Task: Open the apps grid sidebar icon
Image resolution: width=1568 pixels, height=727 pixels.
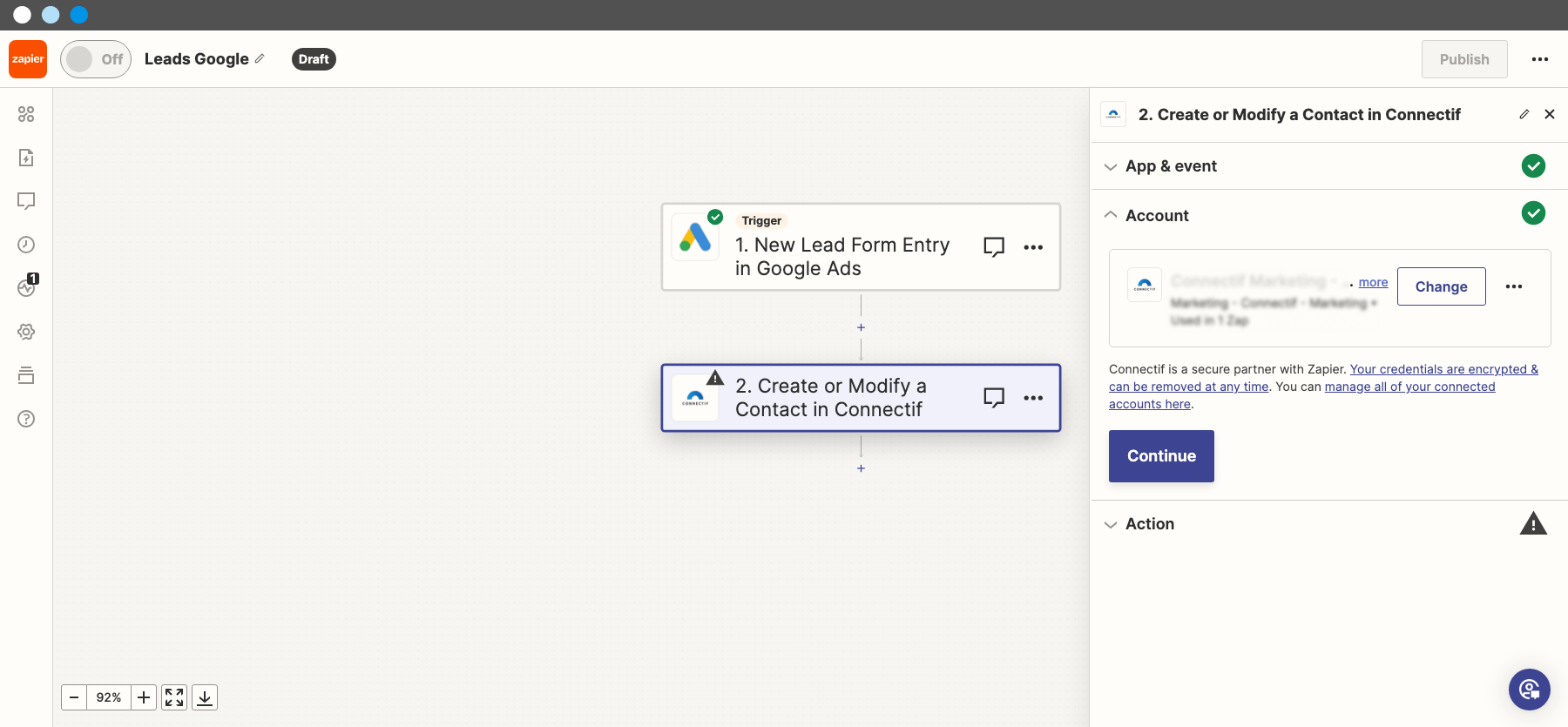Action: (26, 114)
